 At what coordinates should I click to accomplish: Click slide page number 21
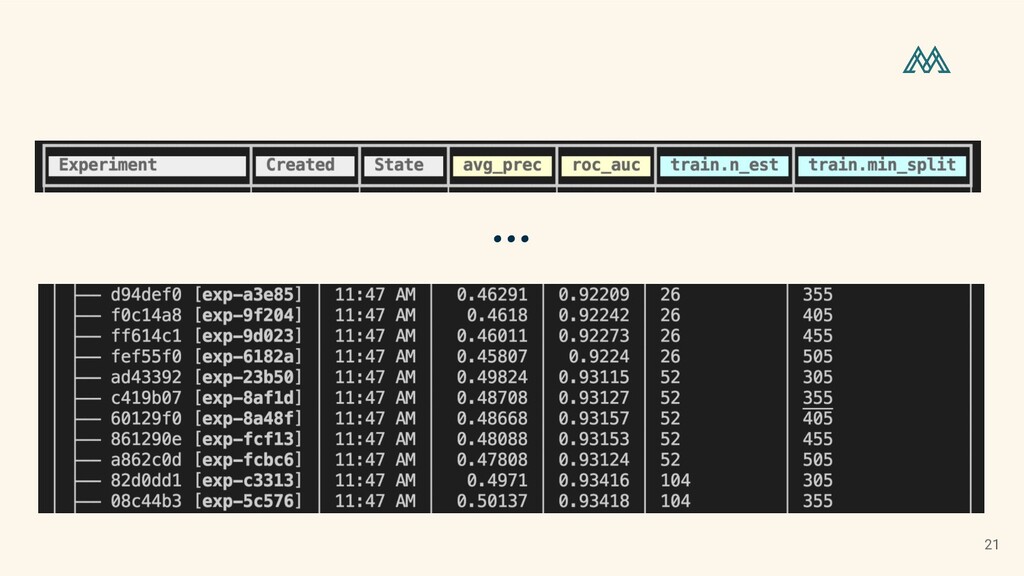991,545
